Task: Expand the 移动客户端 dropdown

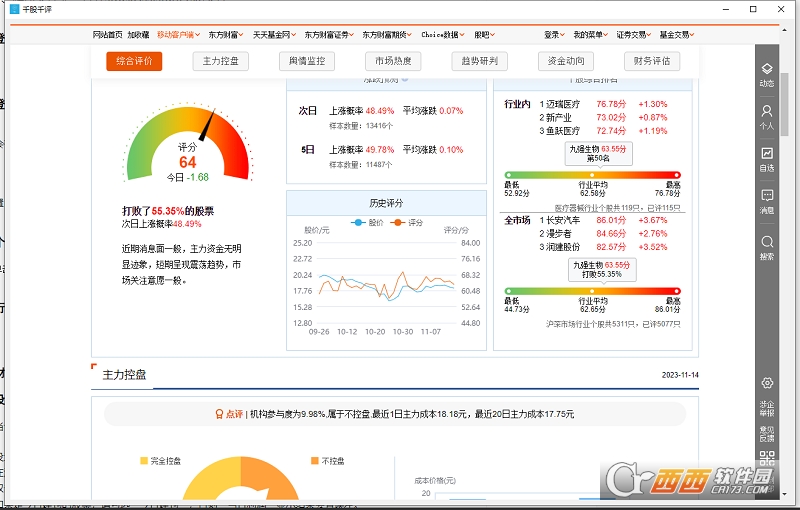Action: (178, 35)
